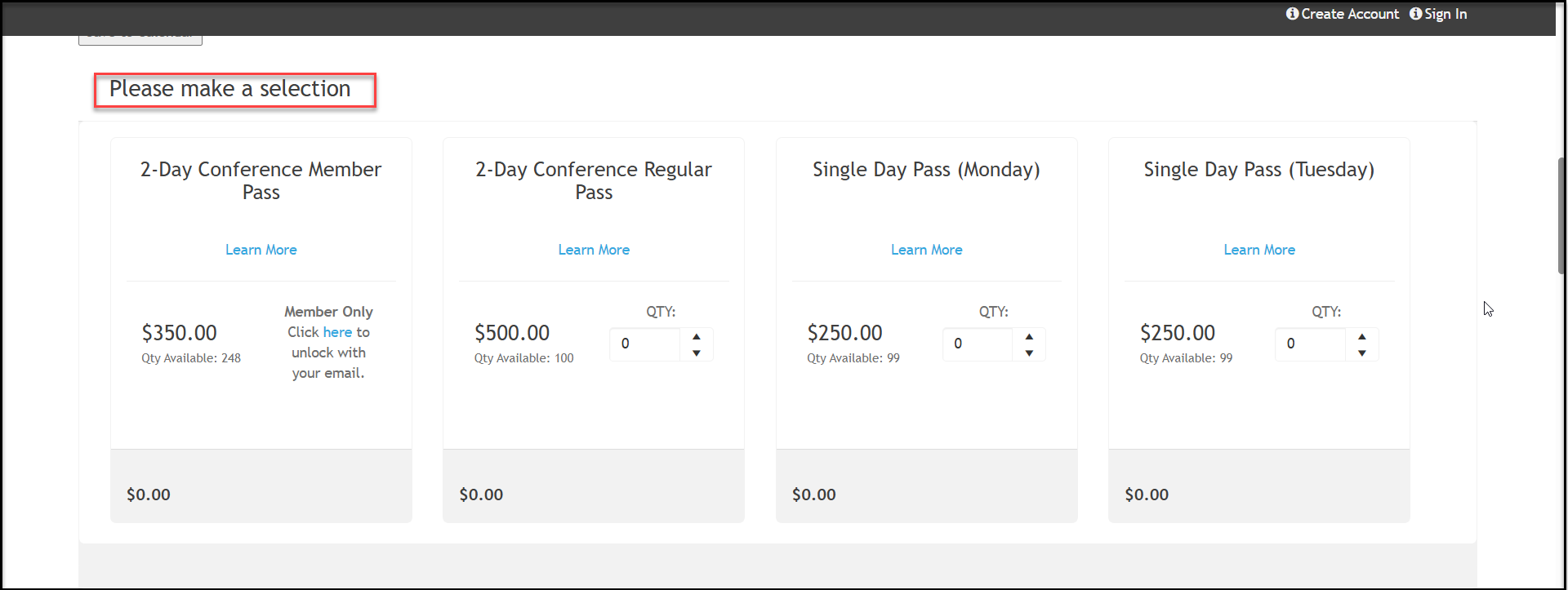Focus the Monday pass quantity field
This screenshot has width=1568, height=590.
pyautogui.click(x=978, y=344)
